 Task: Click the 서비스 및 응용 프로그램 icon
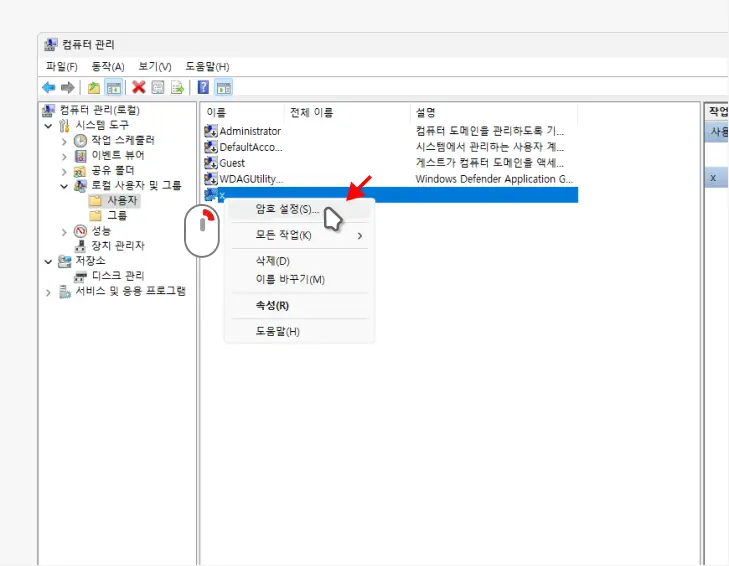(x=65, y=292)
